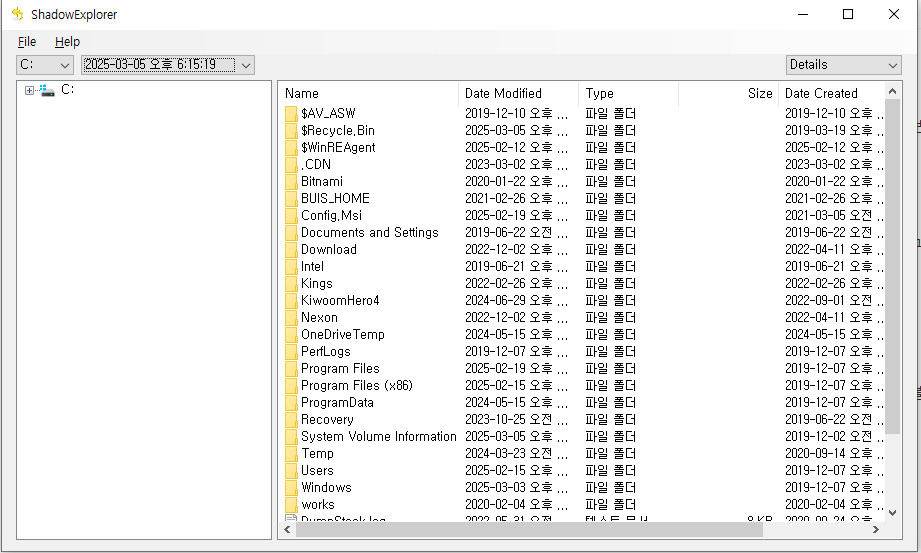Screen dimensions: 921x553
Task: Click the vertical scrollbar down arrow
Action: coord(892,512)
